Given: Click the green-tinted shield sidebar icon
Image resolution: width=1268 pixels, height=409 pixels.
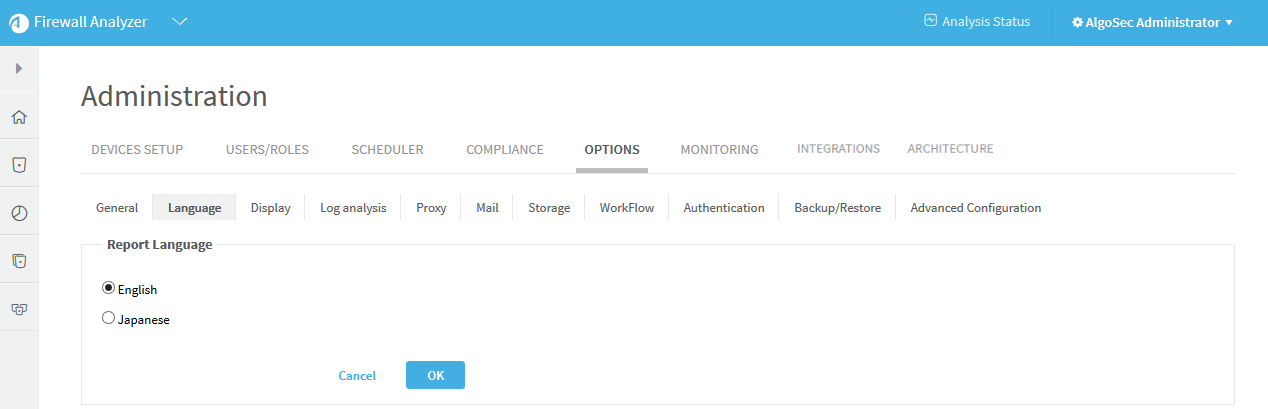Looking at the screenshot, I should (x=19, y=260).
